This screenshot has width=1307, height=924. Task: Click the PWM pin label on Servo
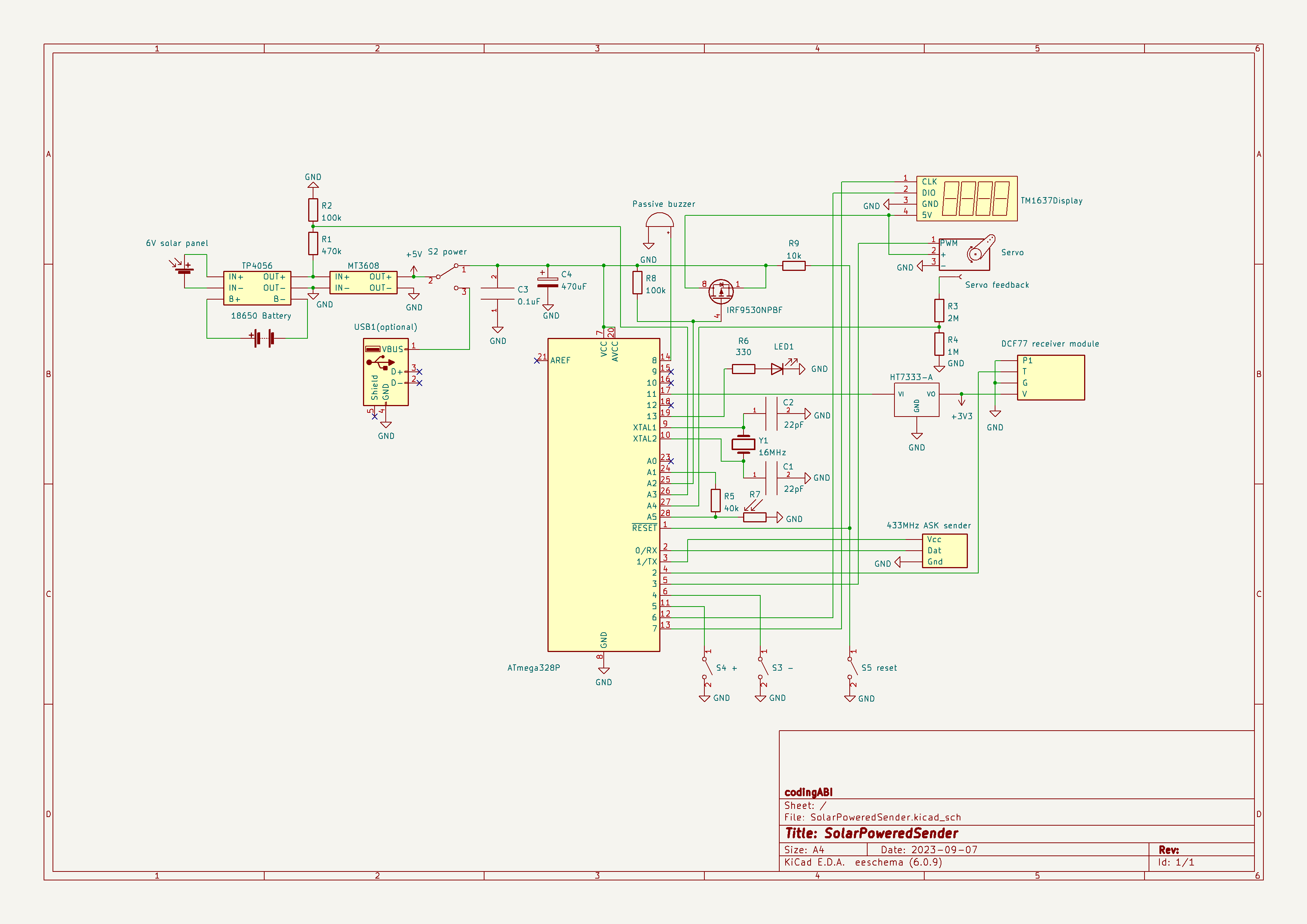[x=948, y=244]
